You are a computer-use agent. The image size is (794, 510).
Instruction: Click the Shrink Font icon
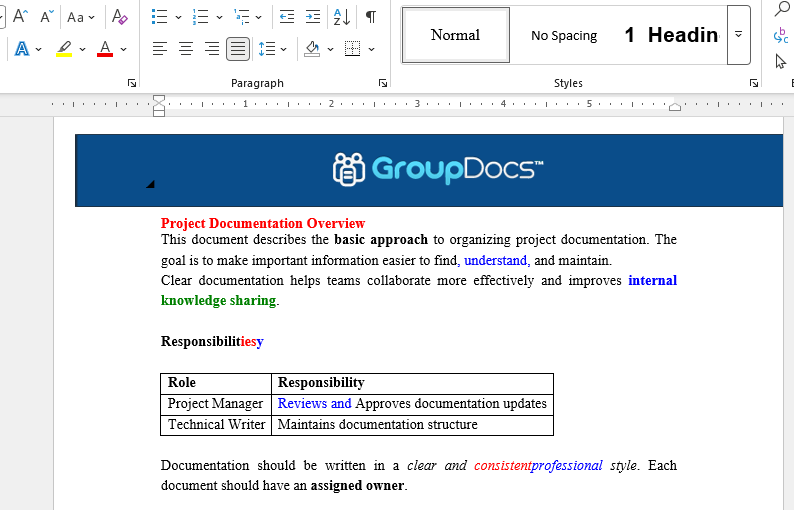[x=47, y=17]
